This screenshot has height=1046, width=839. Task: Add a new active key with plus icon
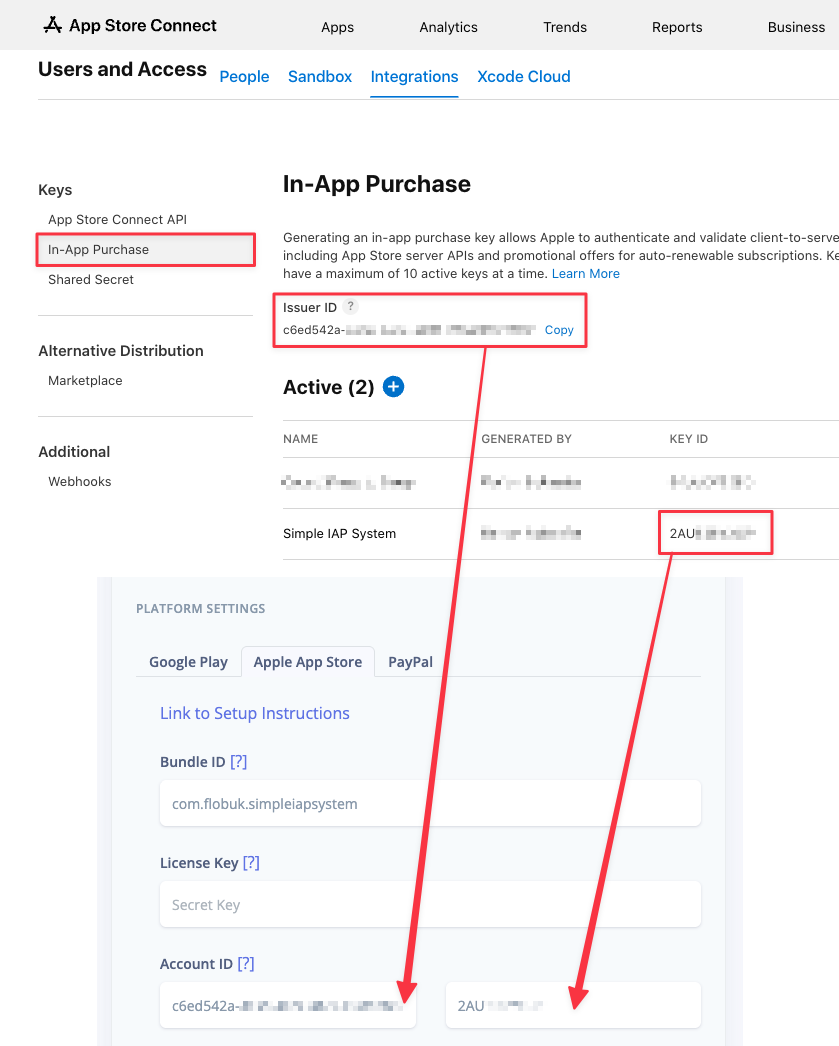click(x=393, y=387)
